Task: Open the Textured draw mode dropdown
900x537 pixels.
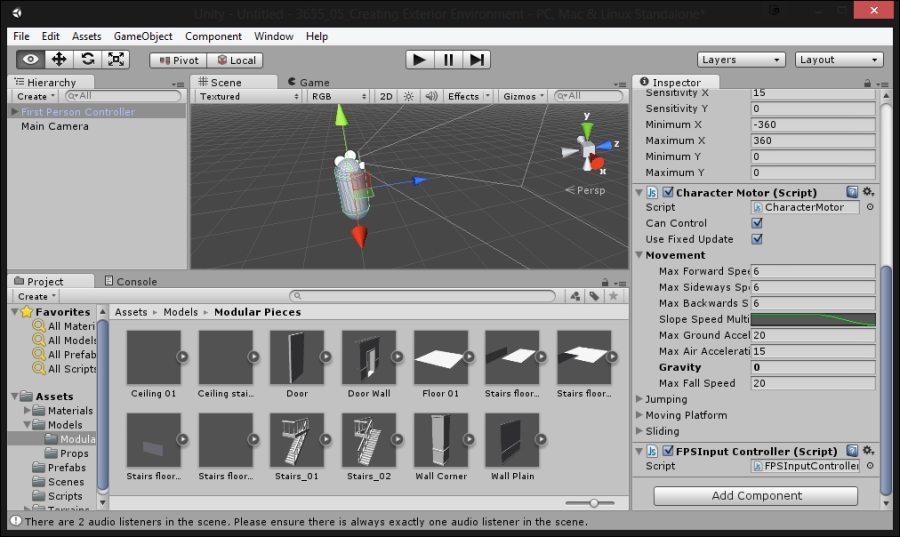Action: (248, 96)
